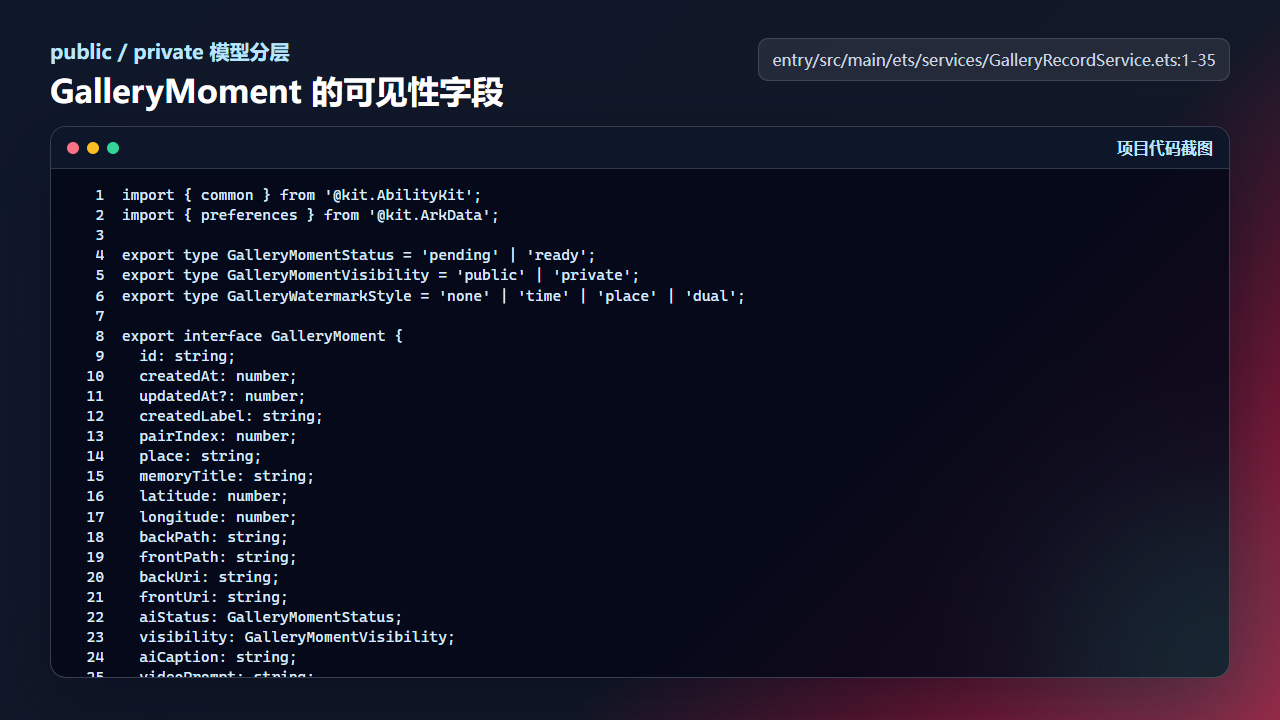
Task: Click the 项目代码截图 label
Action: click(1165, 148)
